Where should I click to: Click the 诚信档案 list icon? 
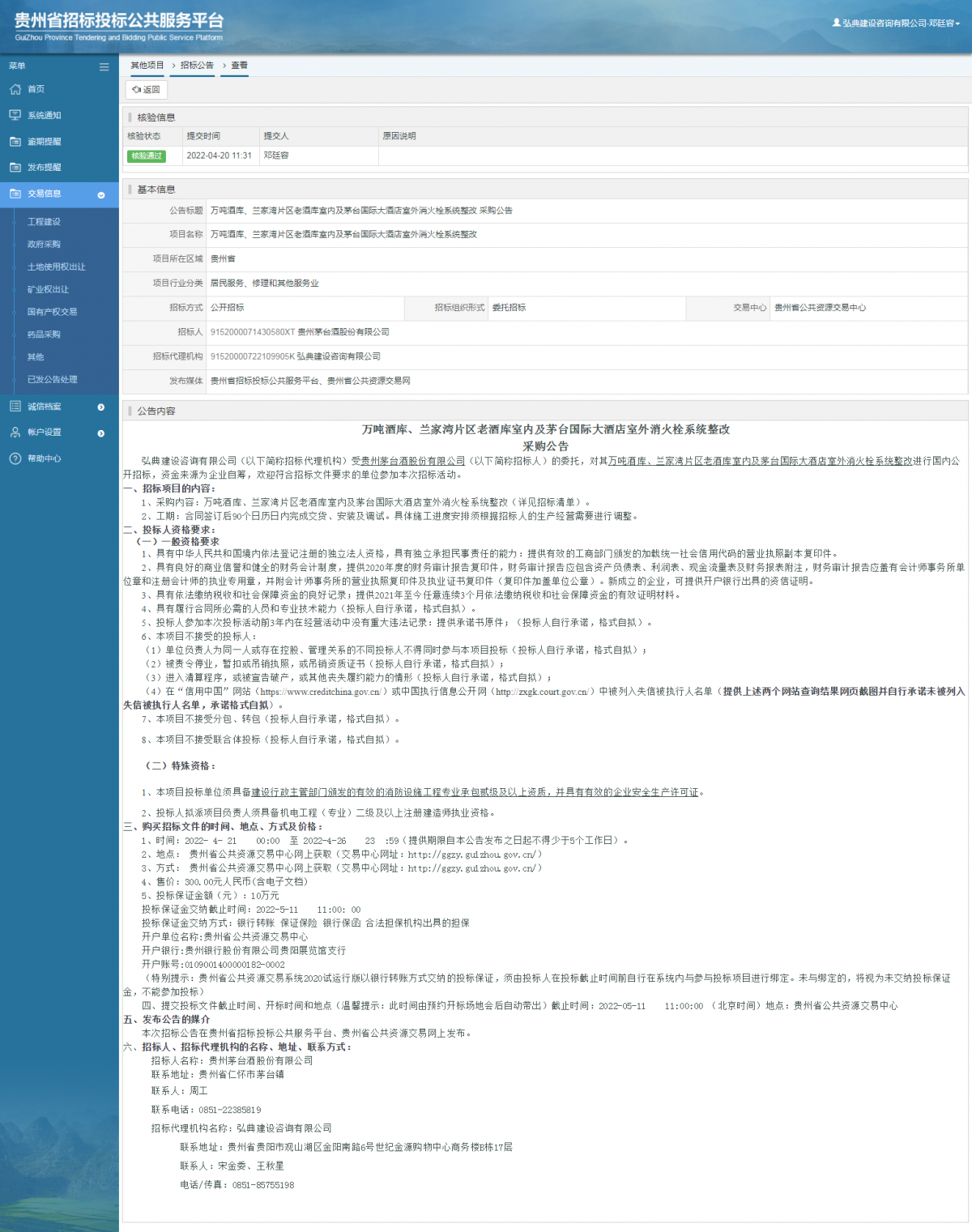click(x=15, y=407)
